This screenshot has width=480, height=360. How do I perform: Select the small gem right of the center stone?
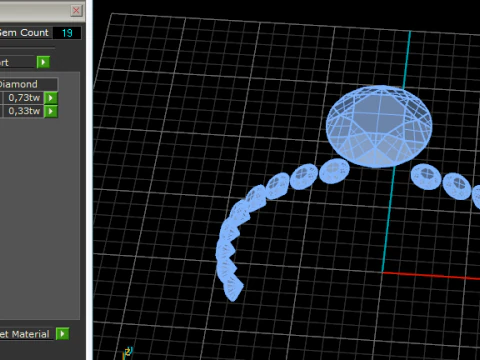click(x=426, y=176)
